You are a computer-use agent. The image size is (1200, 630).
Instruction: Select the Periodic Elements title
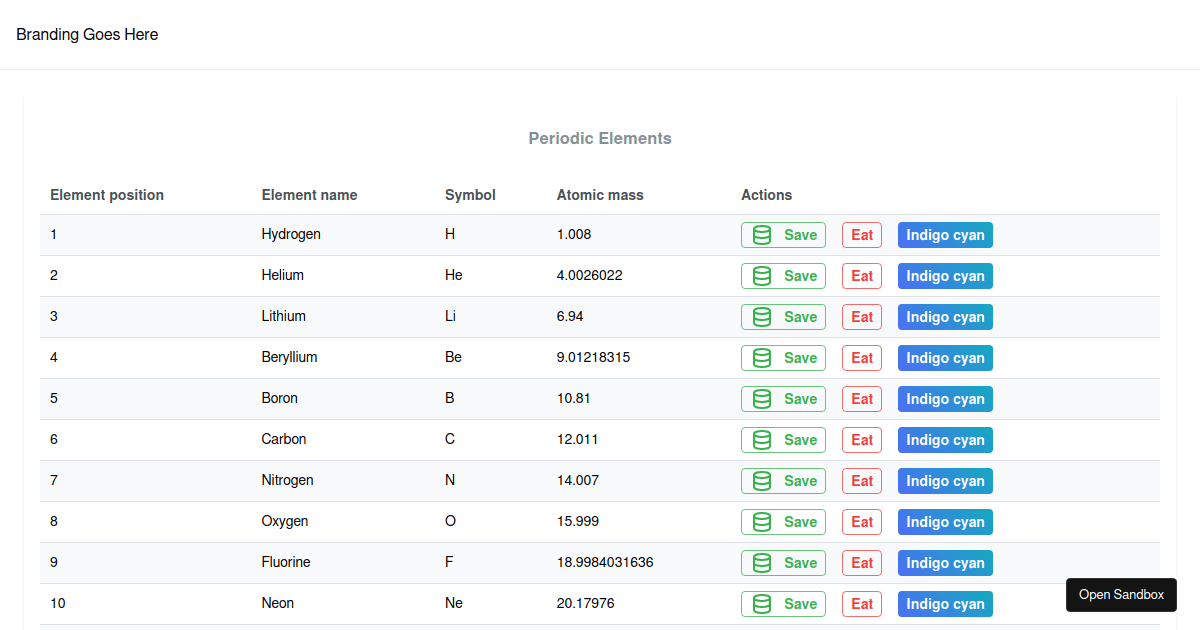pyautogui.click(x=600, y=138)
